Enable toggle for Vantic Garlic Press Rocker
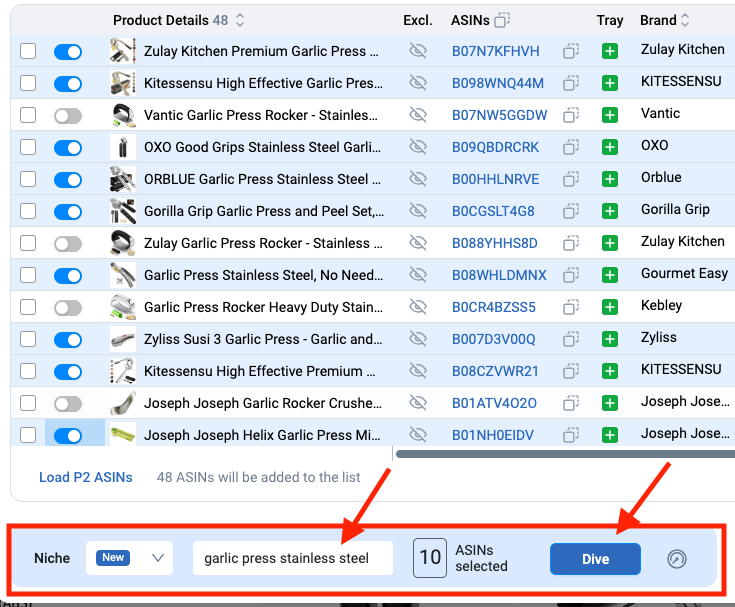735x607 pixels. pos(68,116)
